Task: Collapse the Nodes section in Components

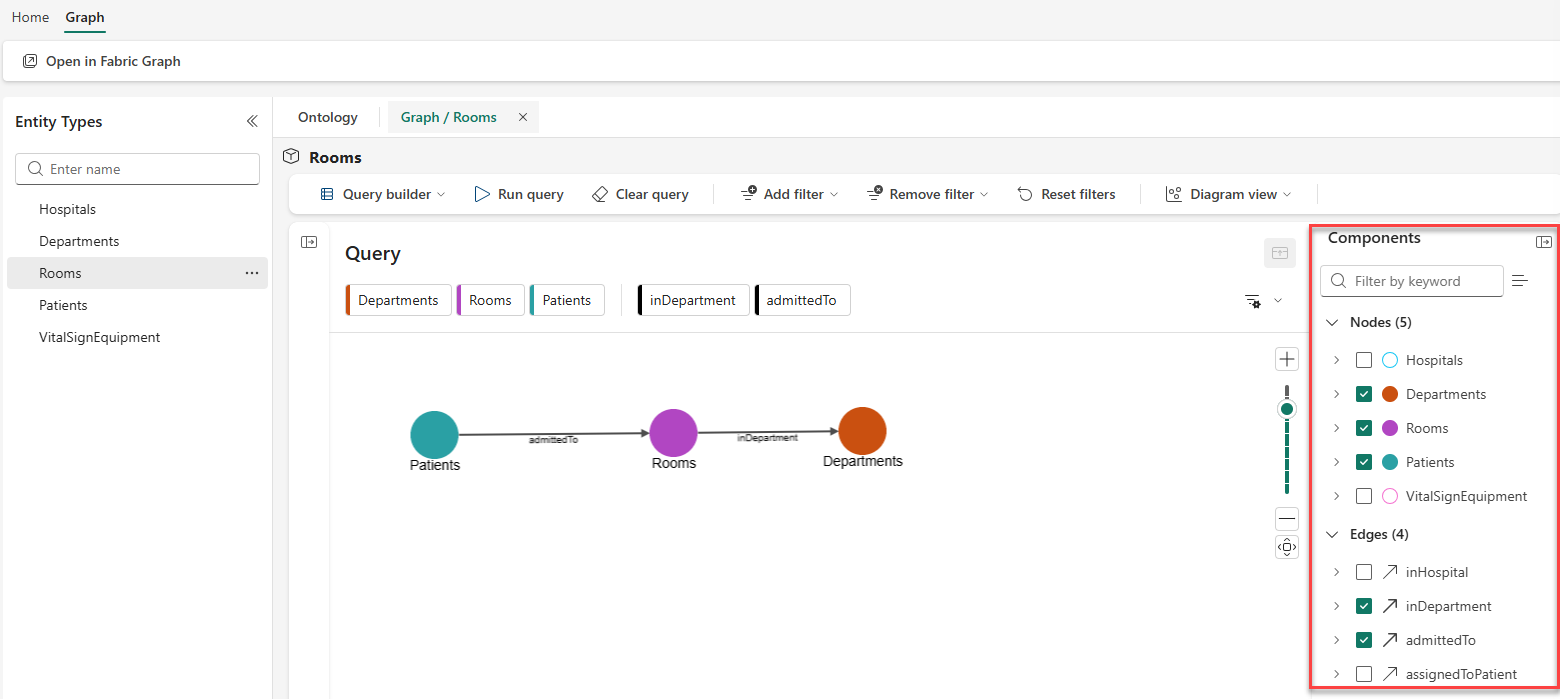Action: 1332,322
